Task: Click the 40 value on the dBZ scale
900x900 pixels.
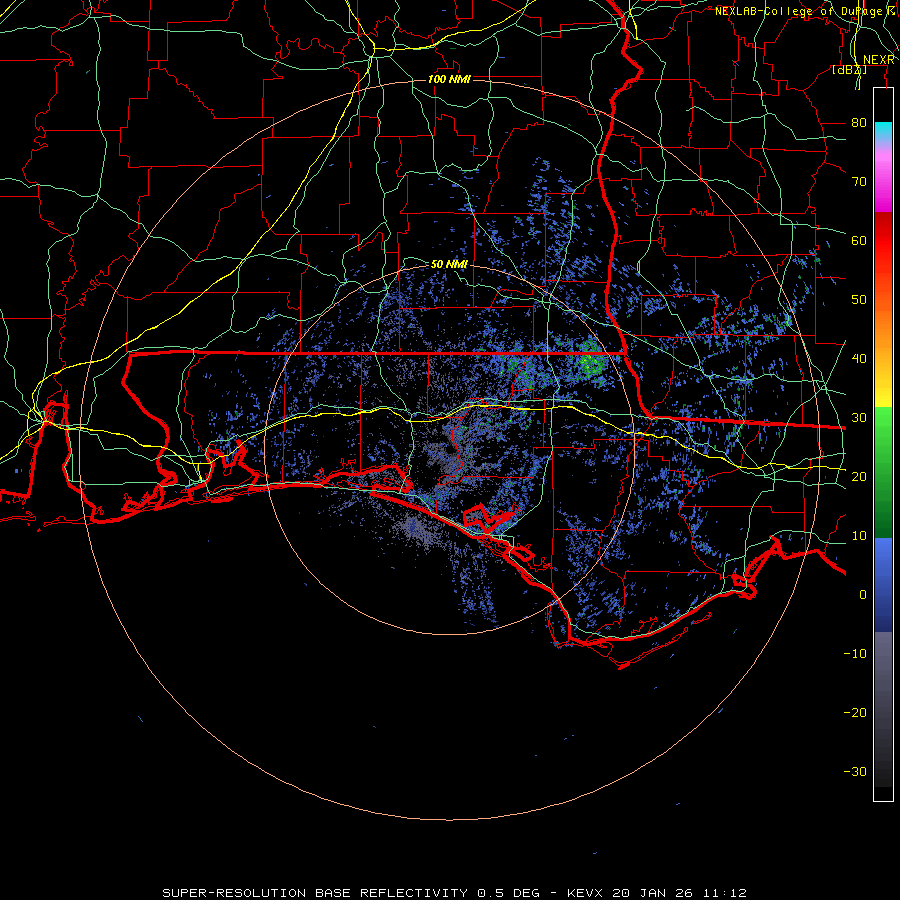Action: [x=859, y=359]
